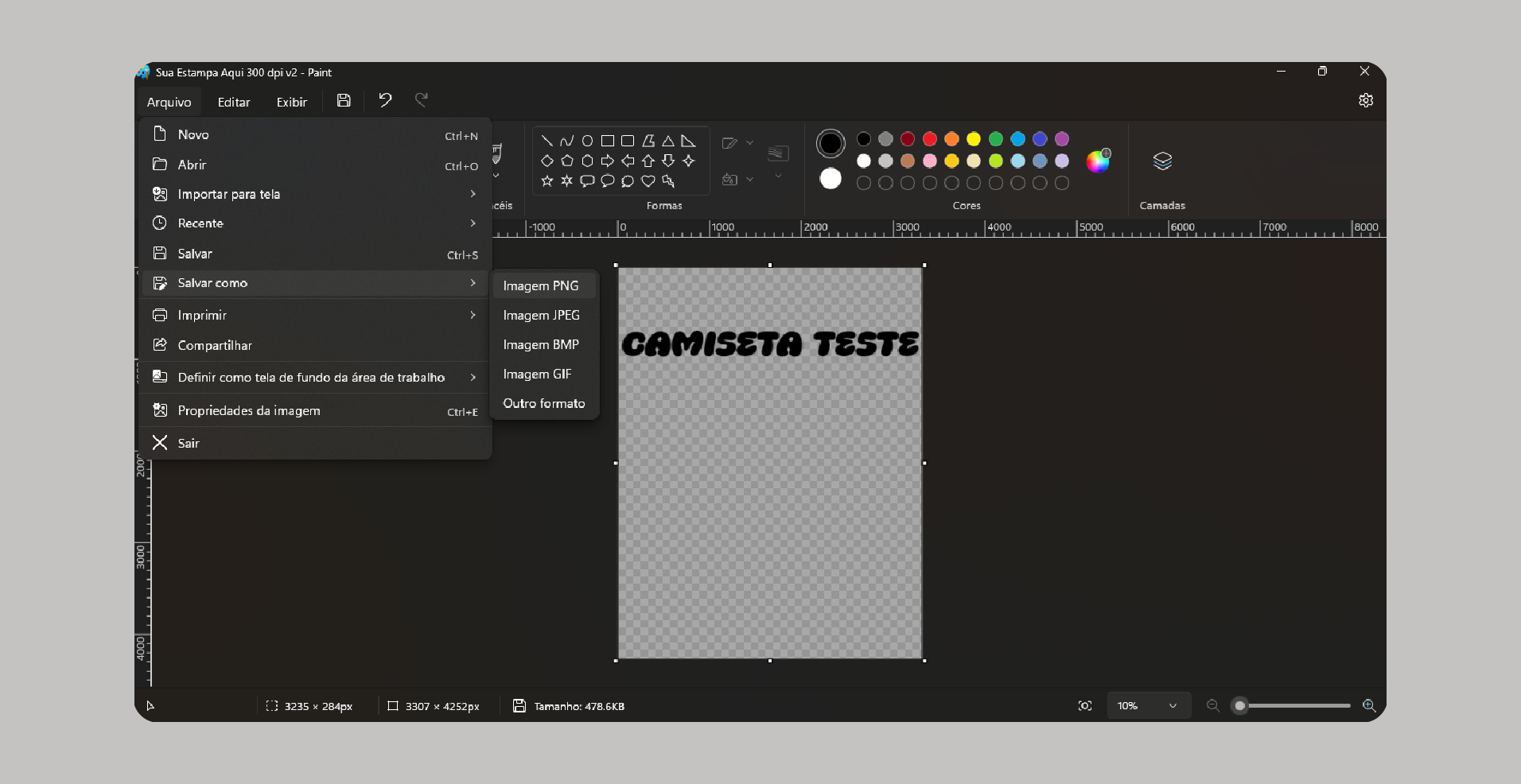Image resolution: width=1521 pixels, height=784 pixels.
Task: Select the Oval callout shape
Action: coord(608,181)
